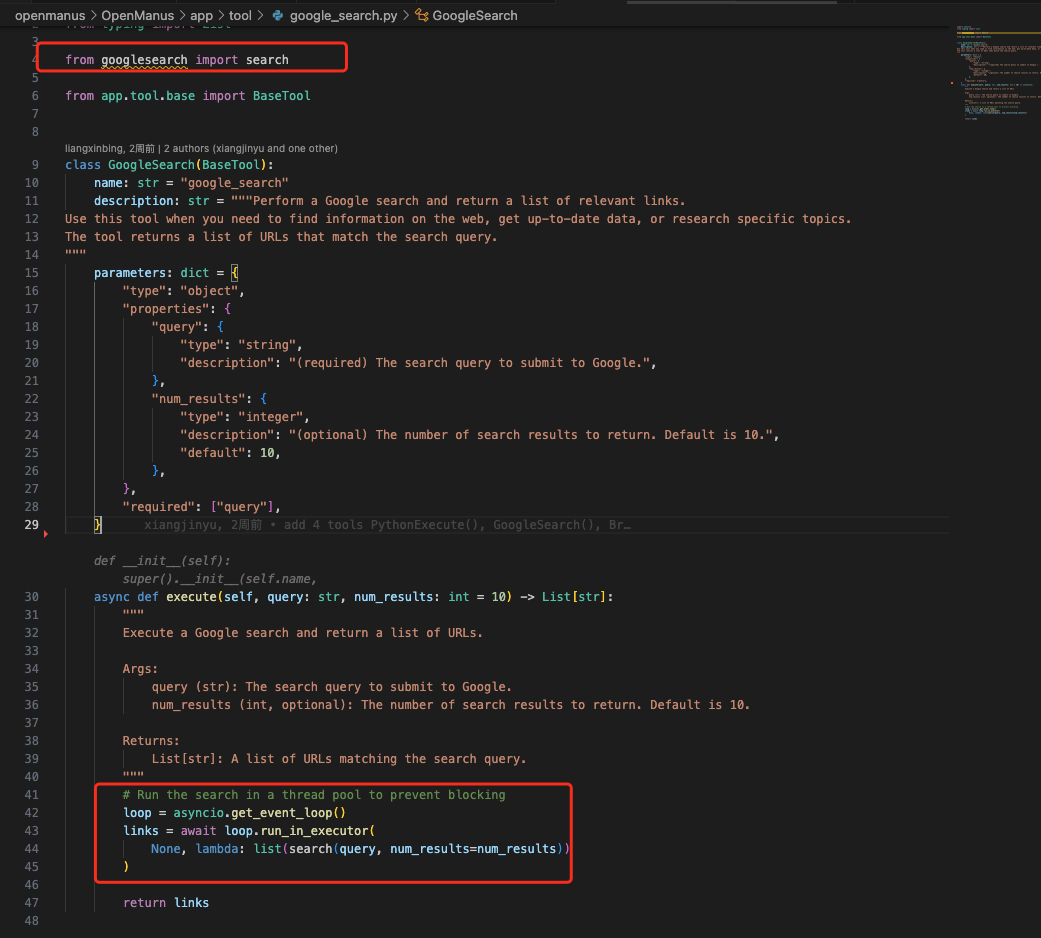This screenshot has height=938, width=1041.
Task: Open the app breadcrumb dropdown
Action: 201,15
